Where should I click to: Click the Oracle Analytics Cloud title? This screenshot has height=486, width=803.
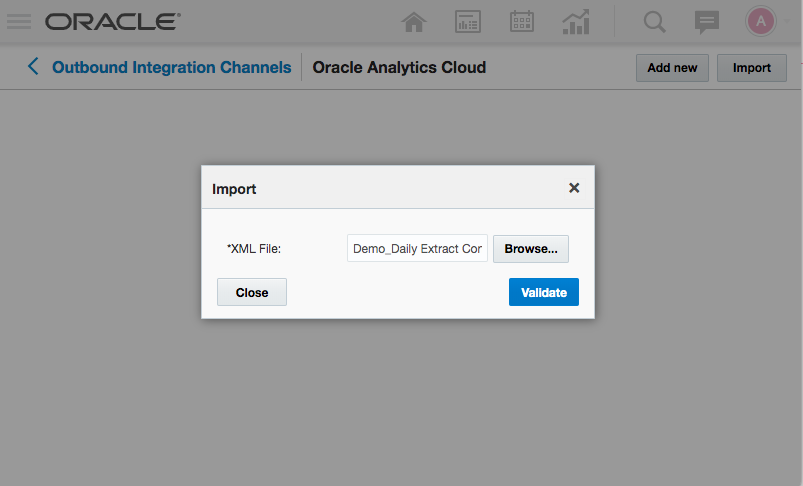[399, 67]
